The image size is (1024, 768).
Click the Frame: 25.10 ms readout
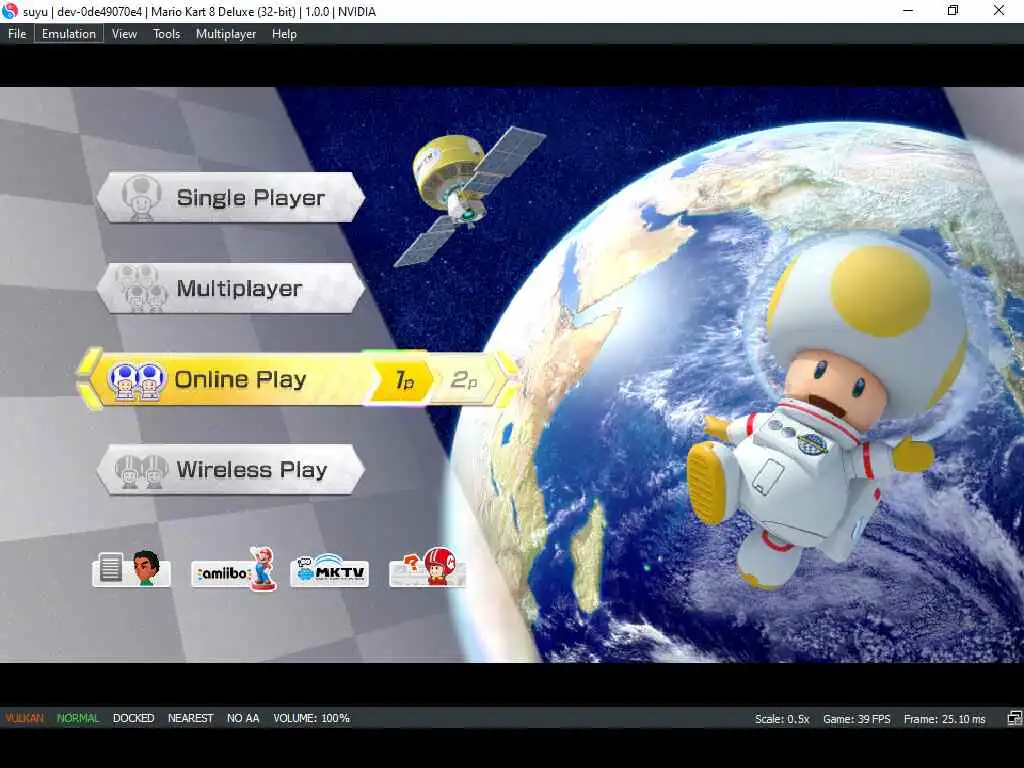click(944, 718)
